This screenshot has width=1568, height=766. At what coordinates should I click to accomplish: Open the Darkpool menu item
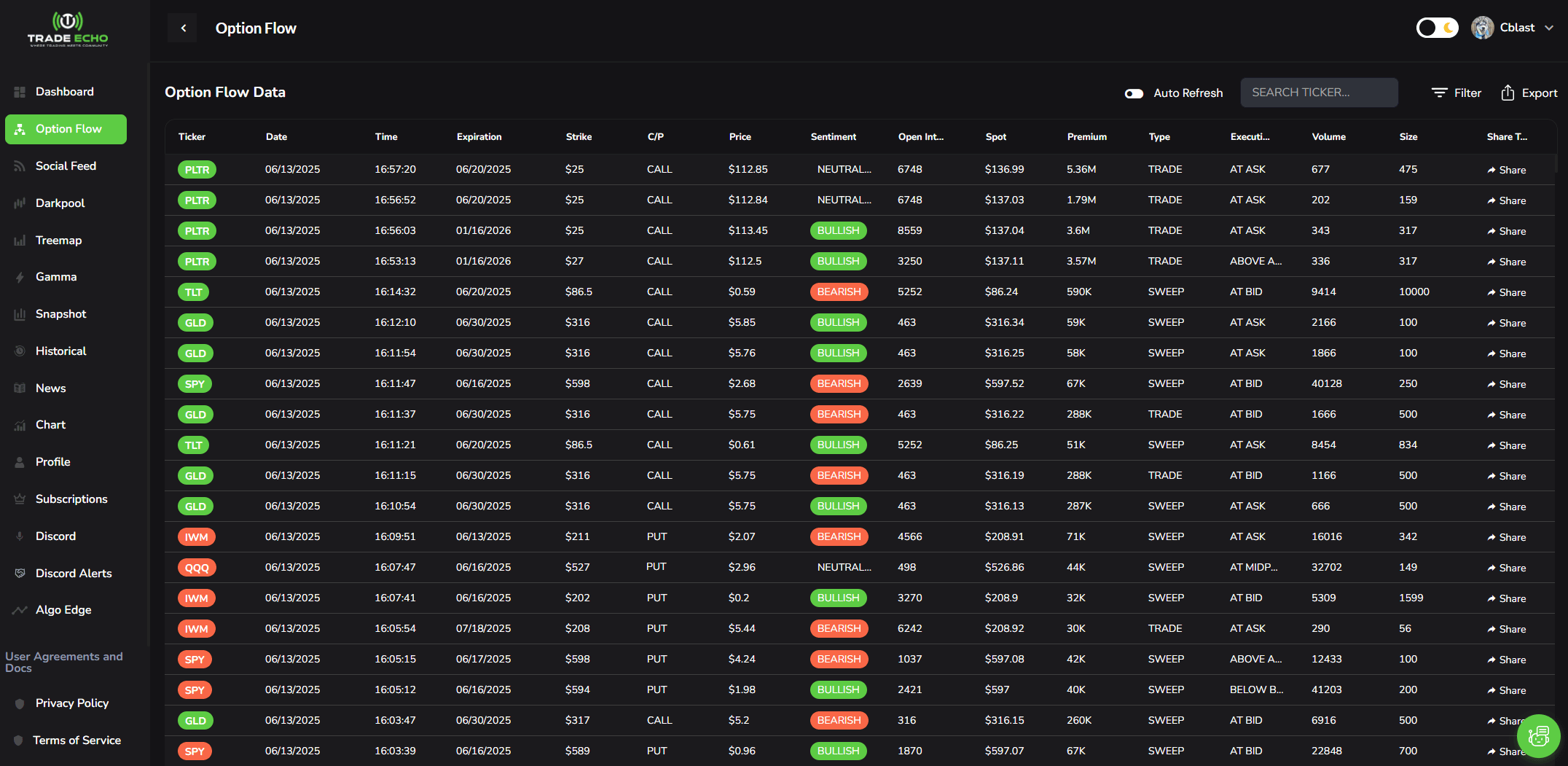pyautogui.click(x=66, y=203)
